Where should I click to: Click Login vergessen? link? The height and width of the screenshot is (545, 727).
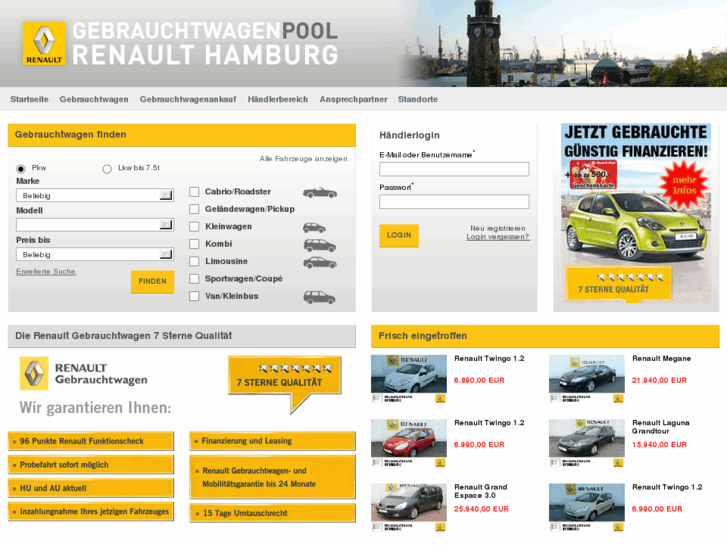(x=497, y=237)
